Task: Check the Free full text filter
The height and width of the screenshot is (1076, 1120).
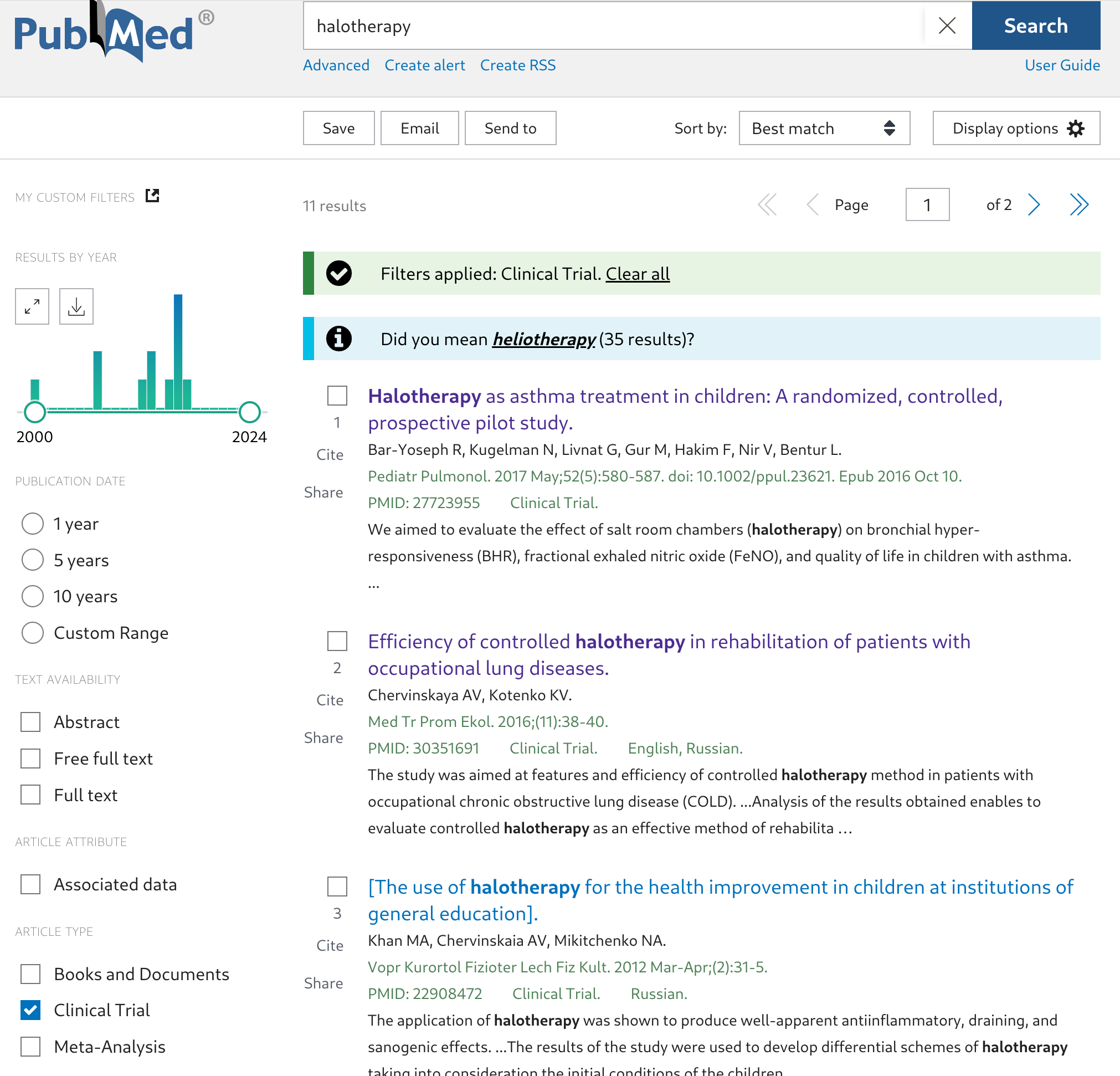Action: [30, 759]
